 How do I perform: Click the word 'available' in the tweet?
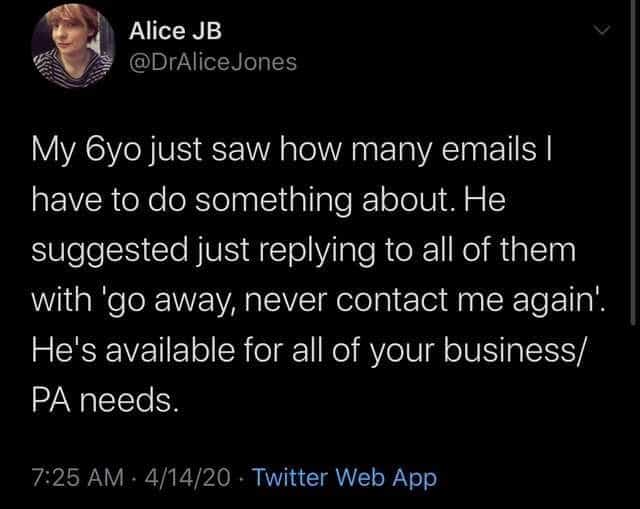[x=171, y=351]
